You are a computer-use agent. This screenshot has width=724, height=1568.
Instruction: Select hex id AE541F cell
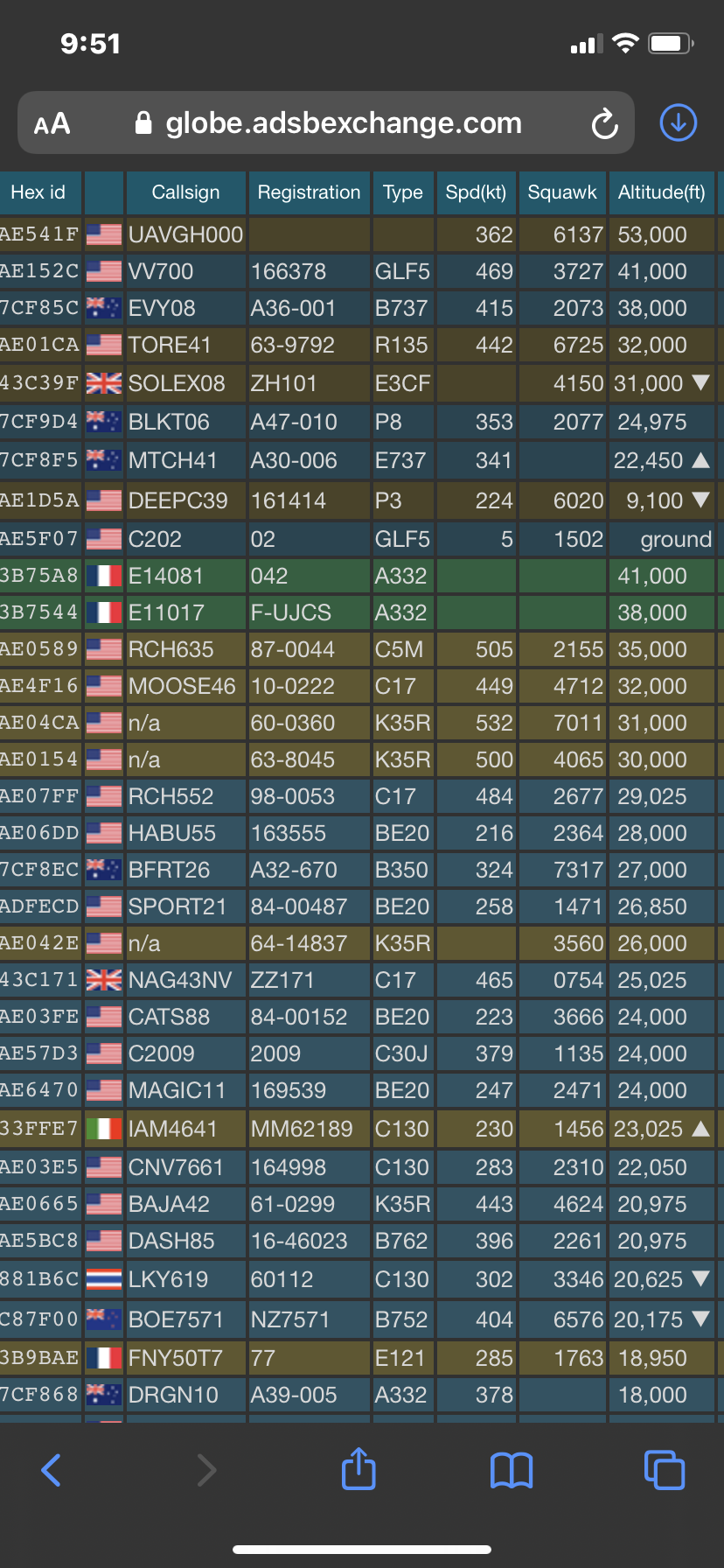(40, 234)
